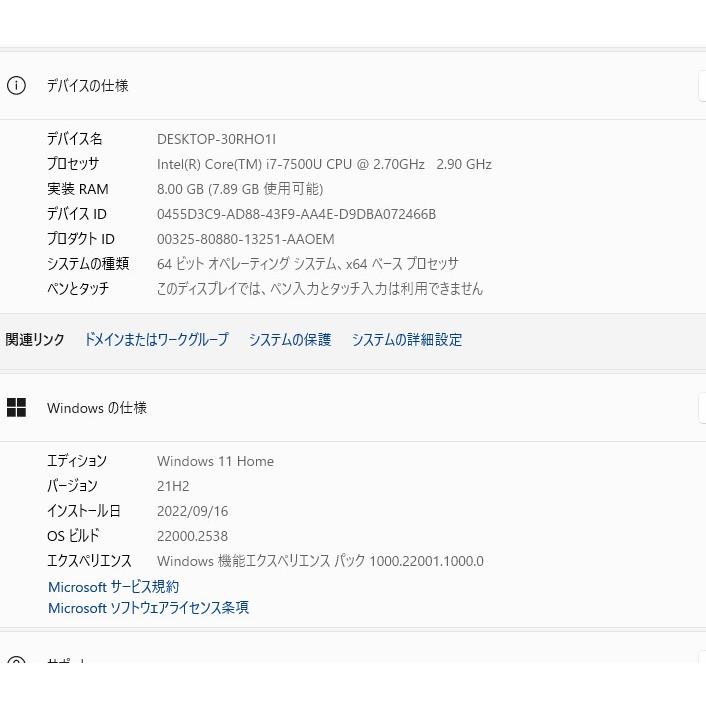Click the ペンとタッチ label
Image resolution: width=706 pixels, height=706 pixels.
click(x=78, y=289)
